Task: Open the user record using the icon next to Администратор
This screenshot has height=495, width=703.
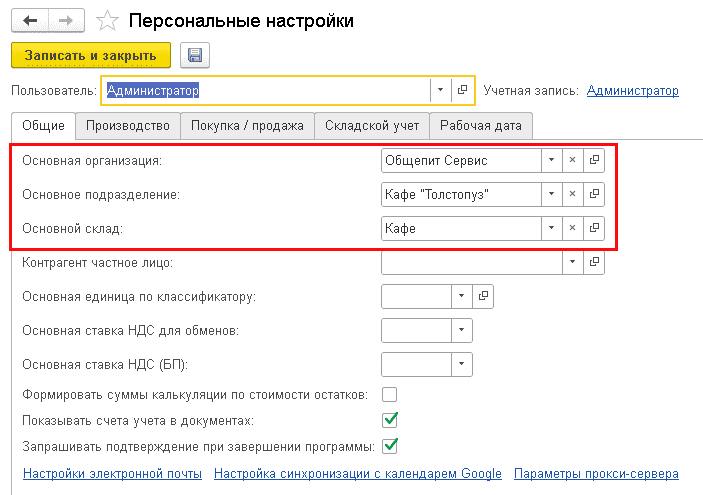Action: 463,90
